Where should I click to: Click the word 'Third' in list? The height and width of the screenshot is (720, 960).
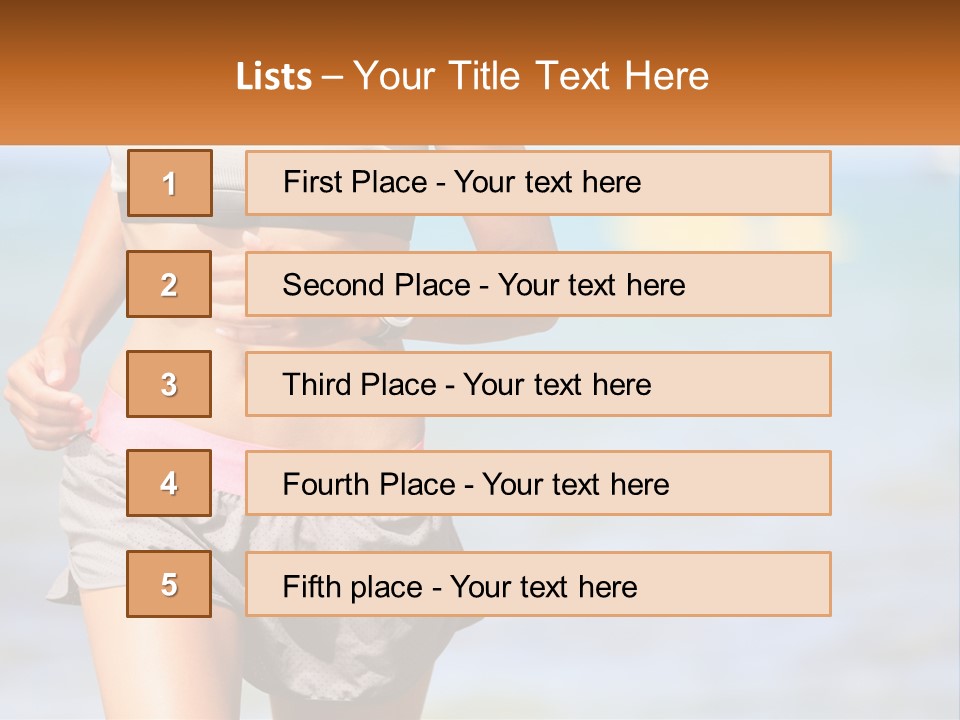tap(316, 385)
